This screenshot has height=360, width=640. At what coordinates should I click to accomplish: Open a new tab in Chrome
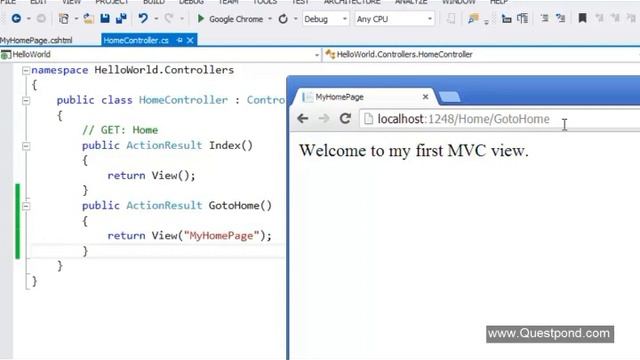tap(449, 97)
